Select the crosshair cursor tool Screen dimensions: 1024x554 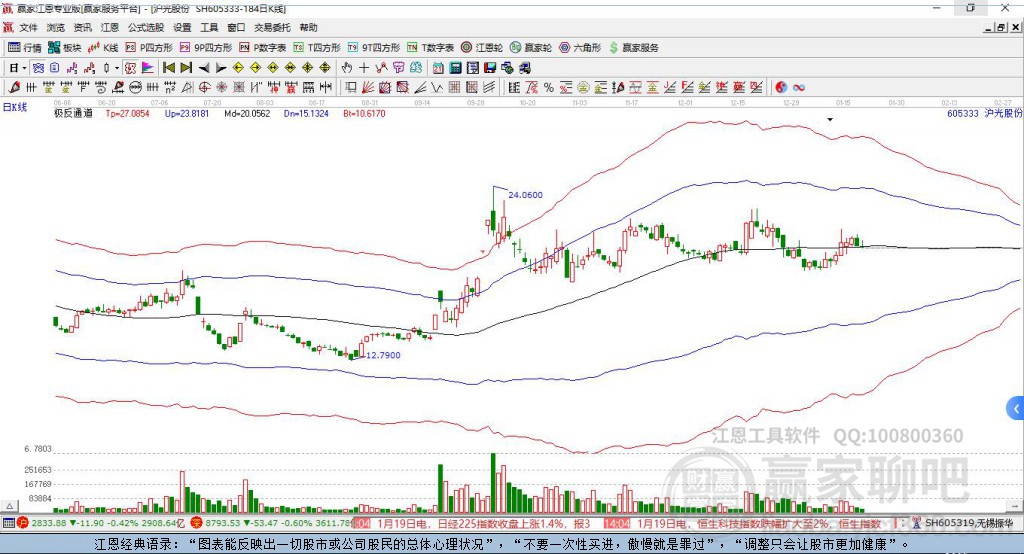364,68
